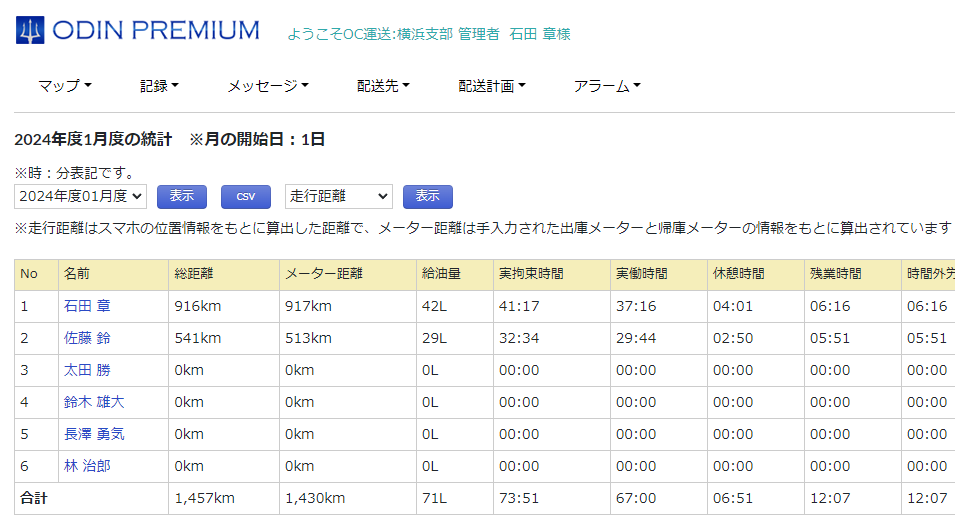Open the 2024年度01月度 month selector
The width and height of the screenshot is (955, 520).
click(x=80, y=196)
